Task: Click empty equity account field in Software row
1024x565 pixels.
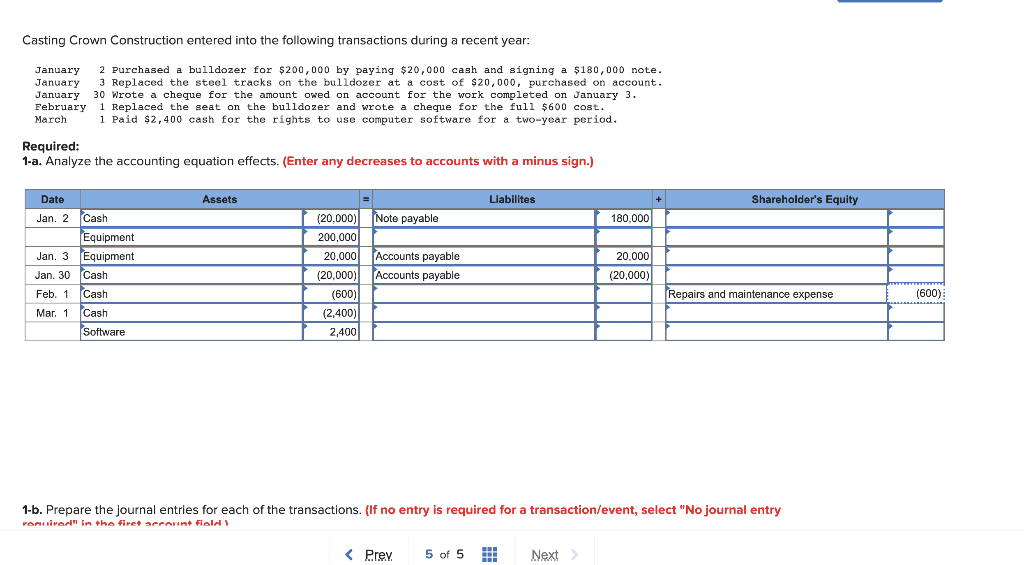Action: [776, 332]
